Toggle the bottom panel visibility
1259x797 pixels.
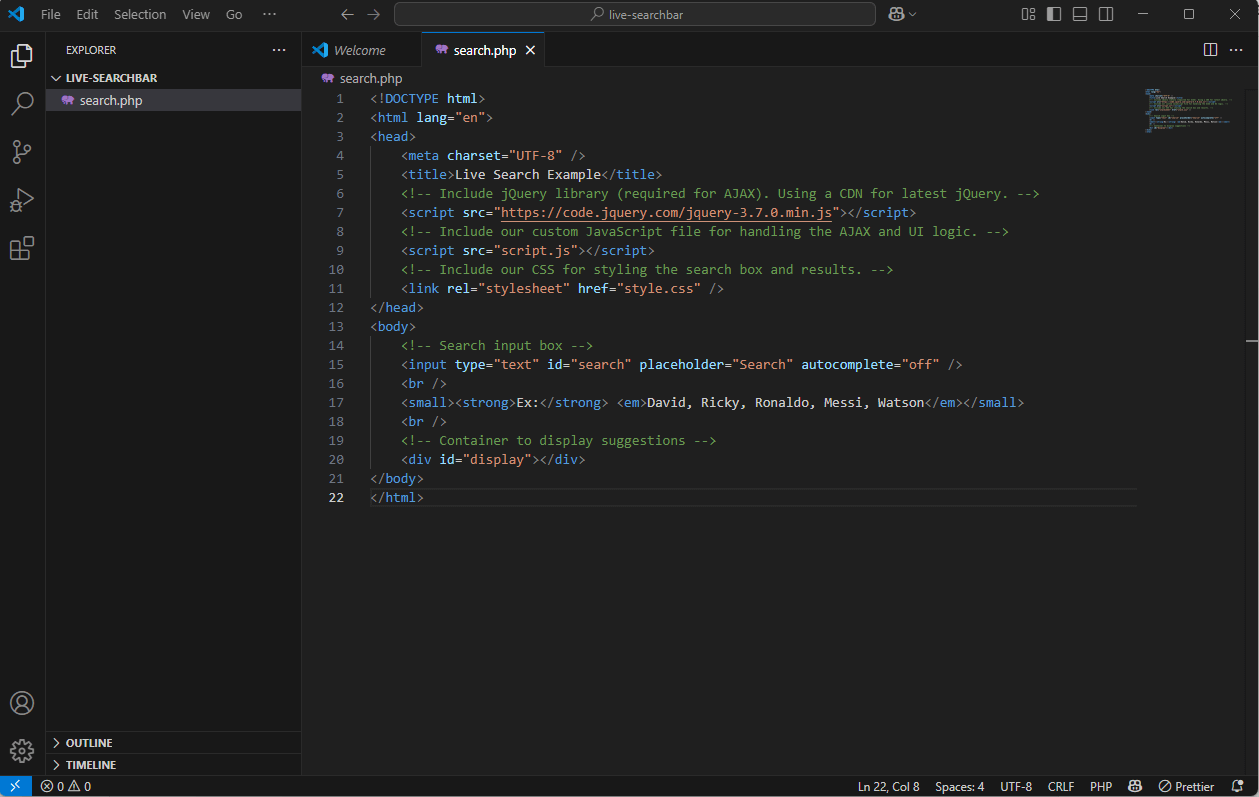click(x=1081, y=14)
